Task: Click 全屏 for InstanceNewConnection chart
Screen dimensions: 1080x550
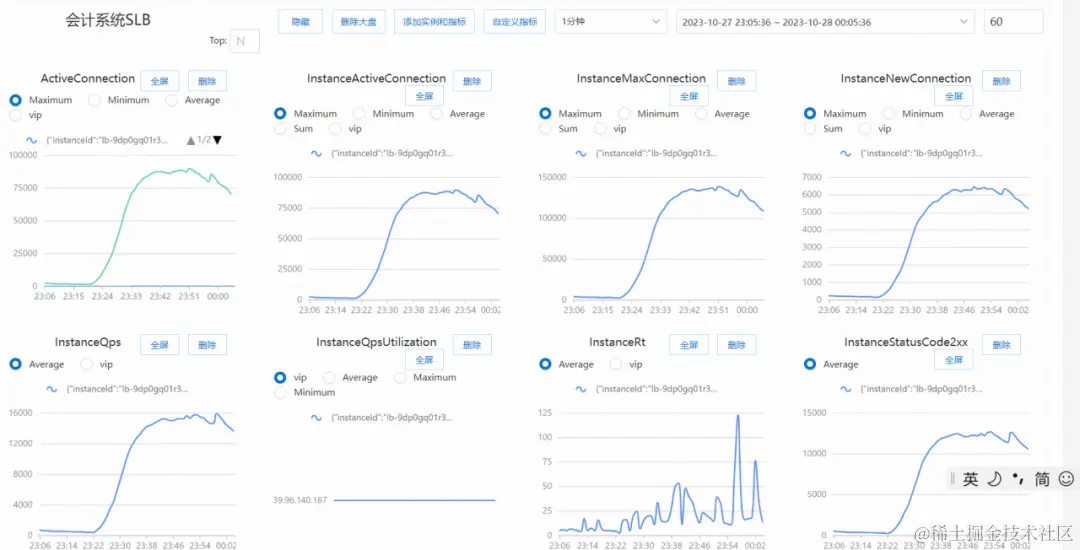Action: 953,96
